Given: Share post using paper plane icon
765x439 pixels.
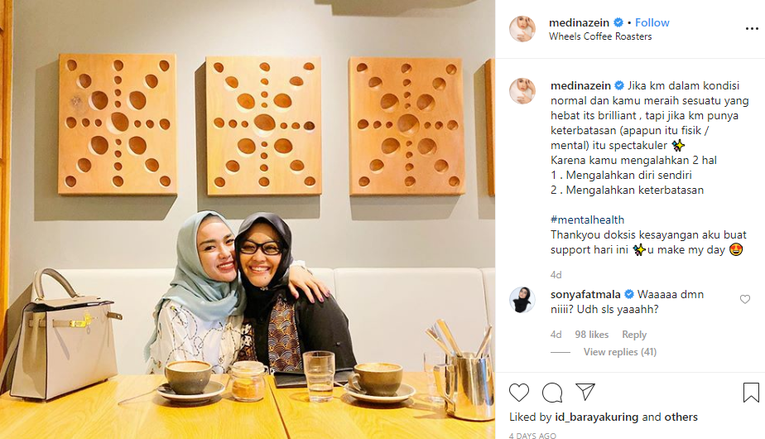Looking at the screenshot, I should [x=585, y=391].
